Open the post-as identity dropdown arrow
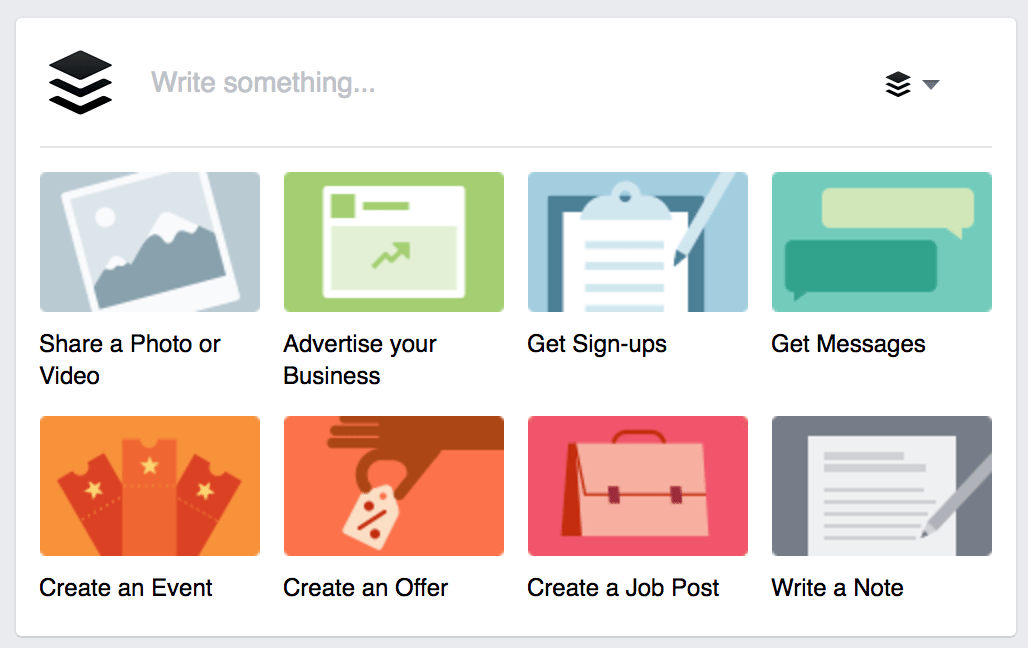The width and height of the screenshot is (1028, 648). (930, 84)
